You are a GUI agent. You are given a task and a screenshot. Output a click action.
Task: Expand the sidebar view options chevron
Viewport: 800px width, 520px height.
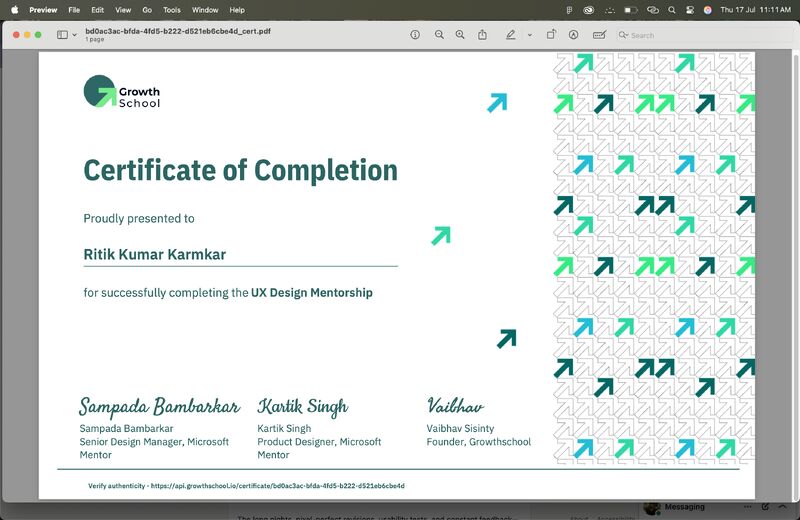tap(74, 35)
